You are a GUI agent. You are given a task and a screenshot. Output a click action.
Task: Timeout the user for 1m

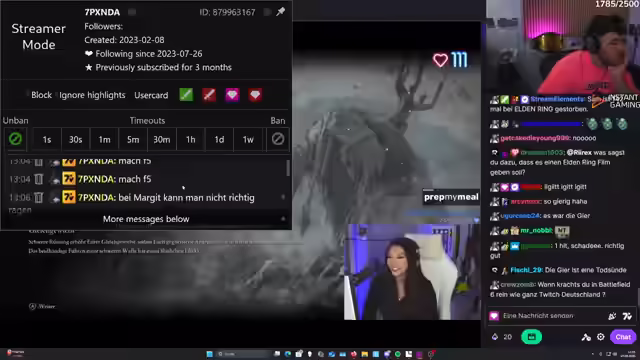tap(104, 140)
